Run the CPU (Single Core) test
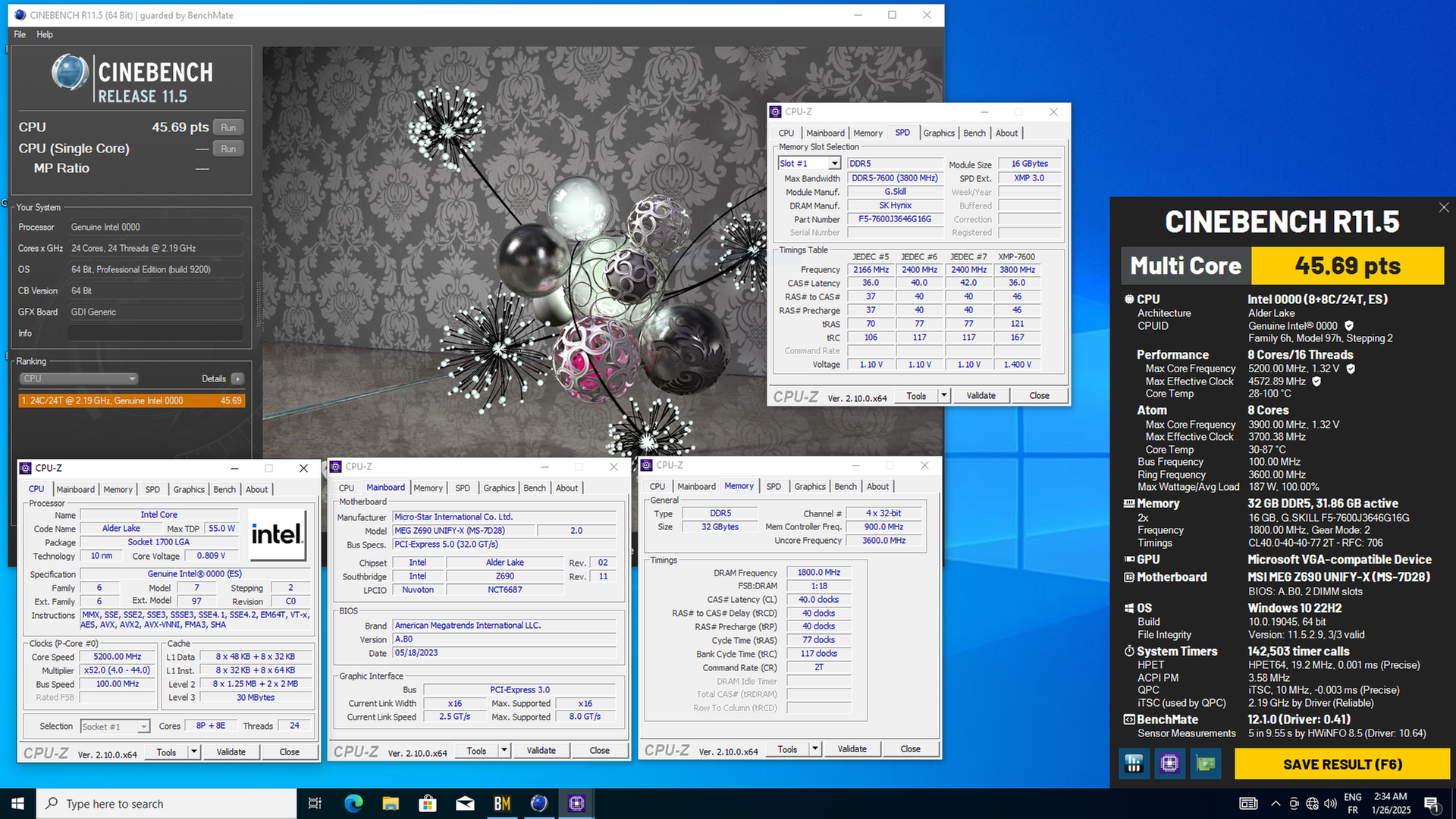 pos(228,149)
